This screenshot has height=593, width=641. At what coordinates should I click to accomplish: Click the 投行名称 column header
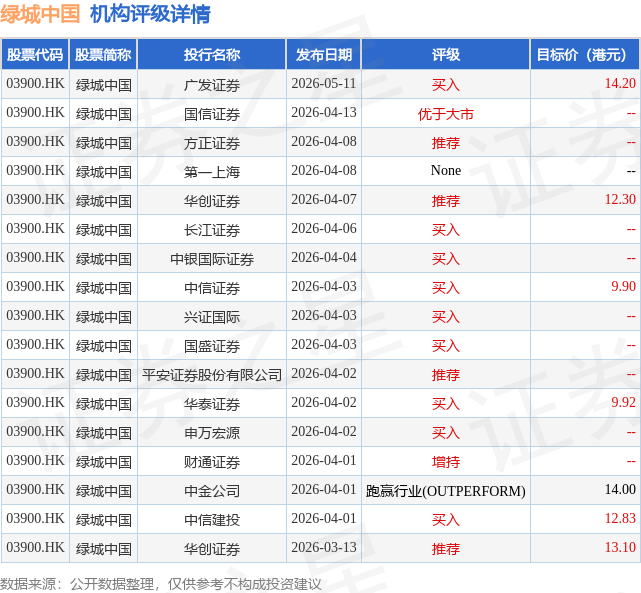tap(212, 54)
